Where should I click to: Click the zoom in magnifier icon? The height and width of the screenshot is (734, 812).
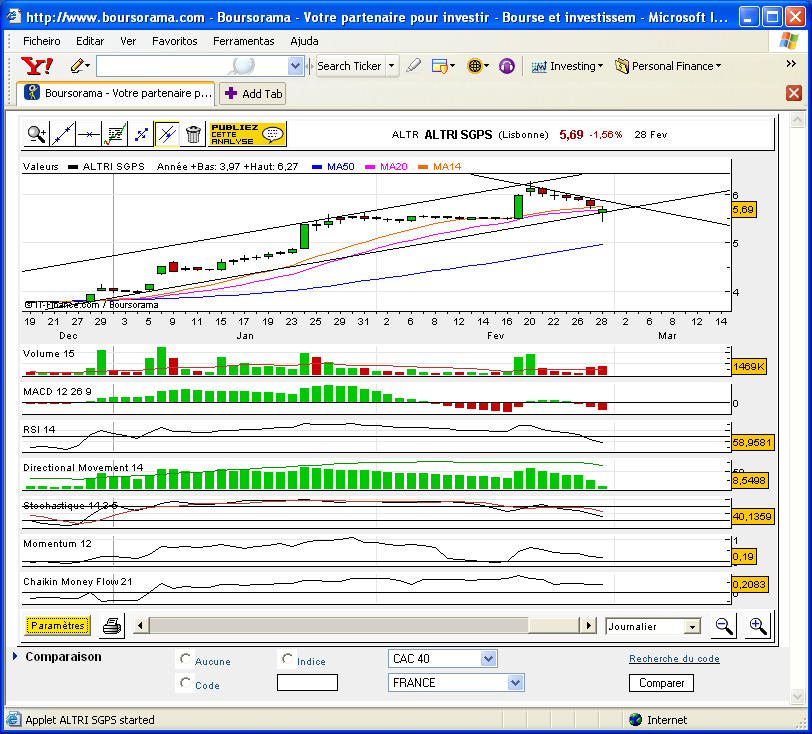758,626
